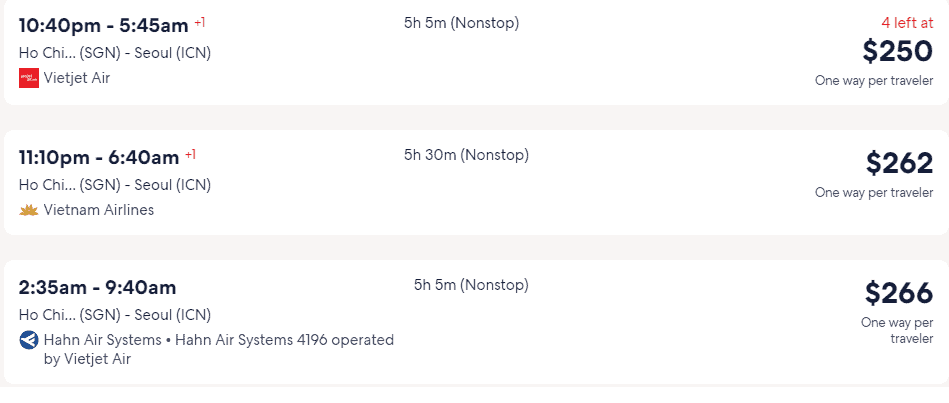
Task: Click the +1 indicator beside 6:40am
Action: coord(190,155)
